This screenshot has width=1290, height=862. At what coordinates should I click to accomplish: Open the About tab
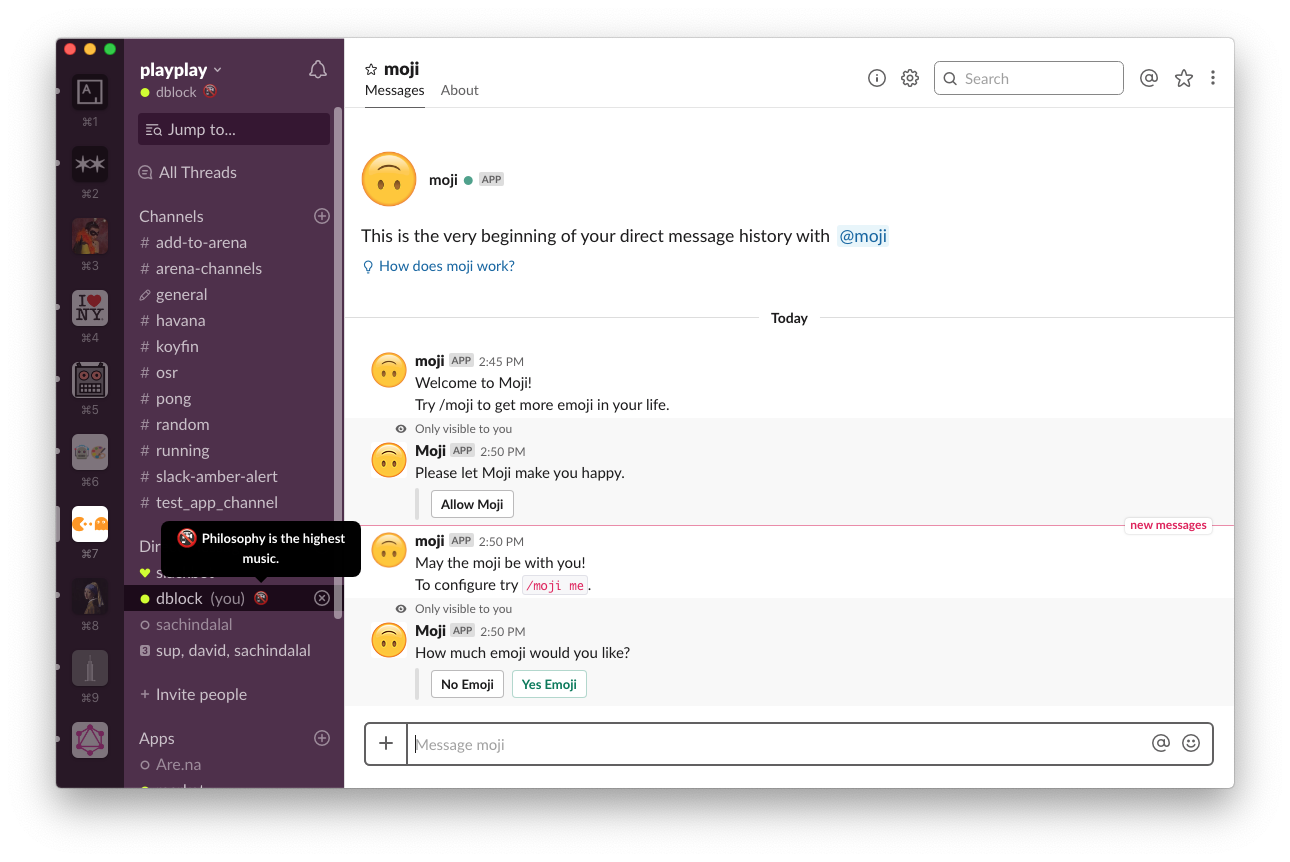460,90
